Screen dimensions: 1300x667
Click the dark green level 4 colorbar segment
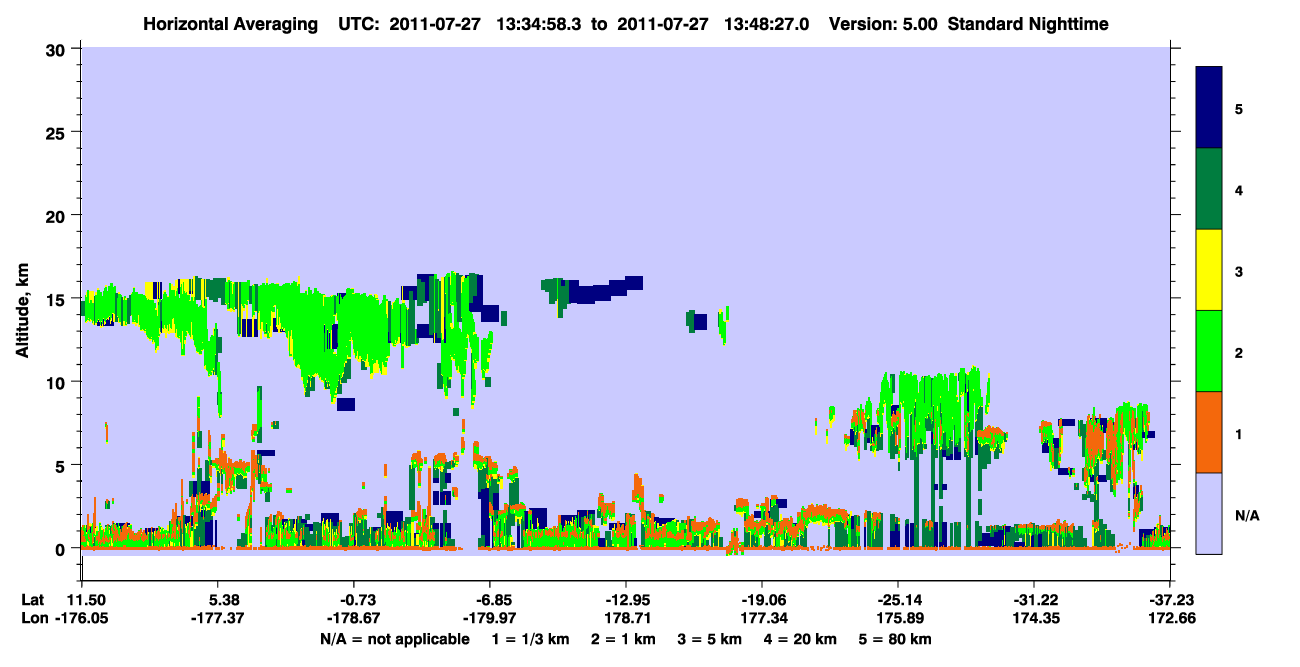click(x=1209, y=189)
